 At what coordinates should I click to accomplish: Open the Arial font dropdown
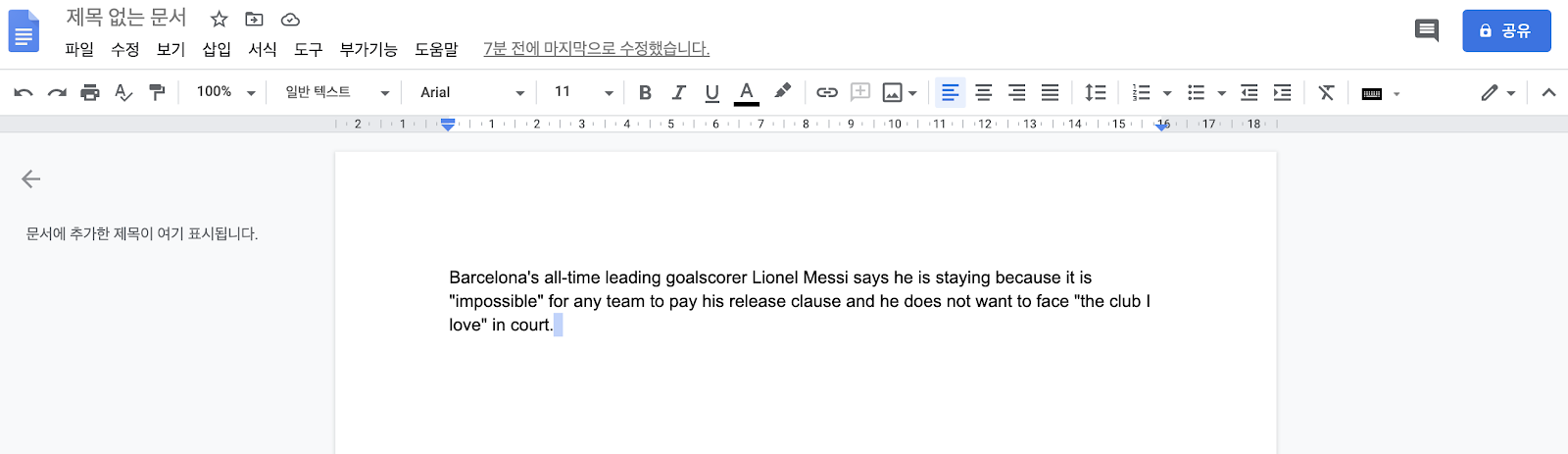point(472,92)
